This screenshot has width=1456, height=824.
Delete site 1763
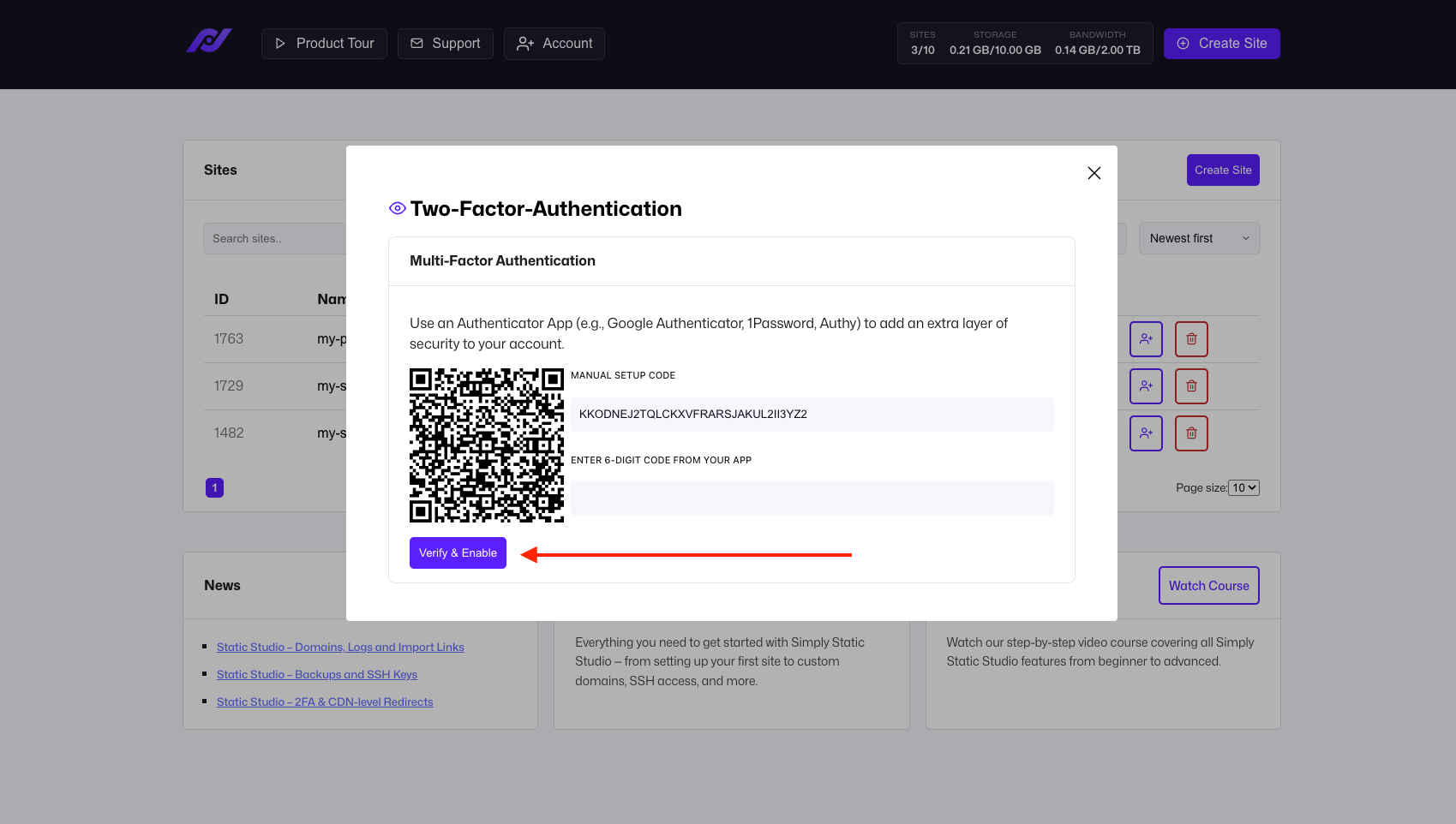click(1191, 339)
